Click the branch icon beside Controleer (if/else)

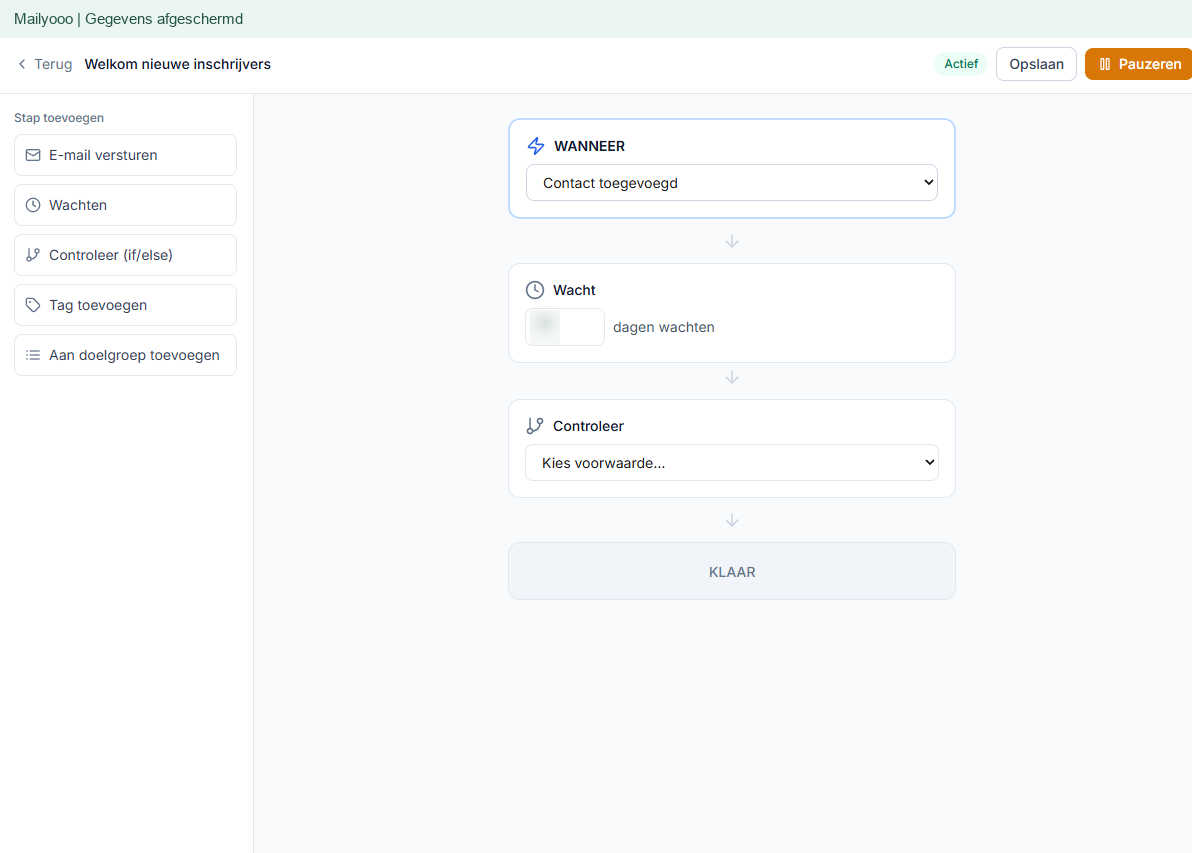(33, 255)
